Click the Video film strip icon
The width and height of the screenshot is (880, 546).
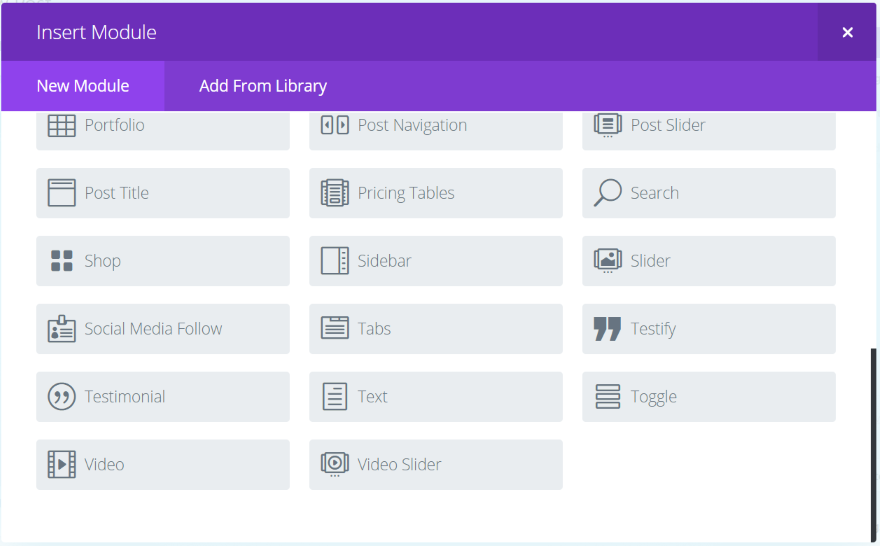tap(62, 465)
